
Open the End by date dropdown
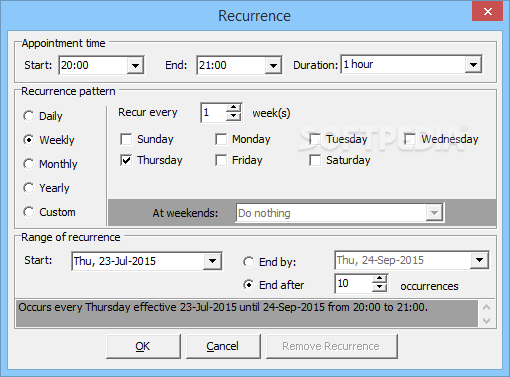[479, 260]
